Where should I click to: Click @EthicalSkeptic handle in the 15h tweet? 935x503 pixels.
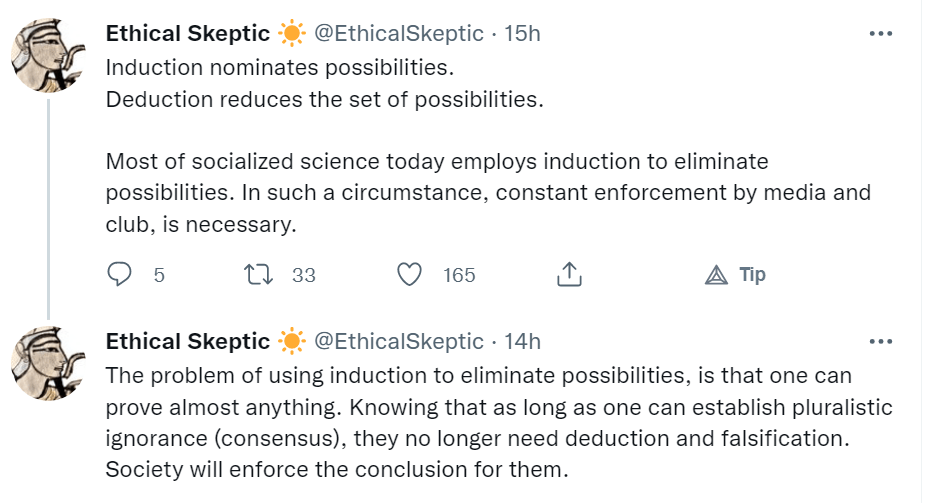pyautogui.click(x=399, y=33)
